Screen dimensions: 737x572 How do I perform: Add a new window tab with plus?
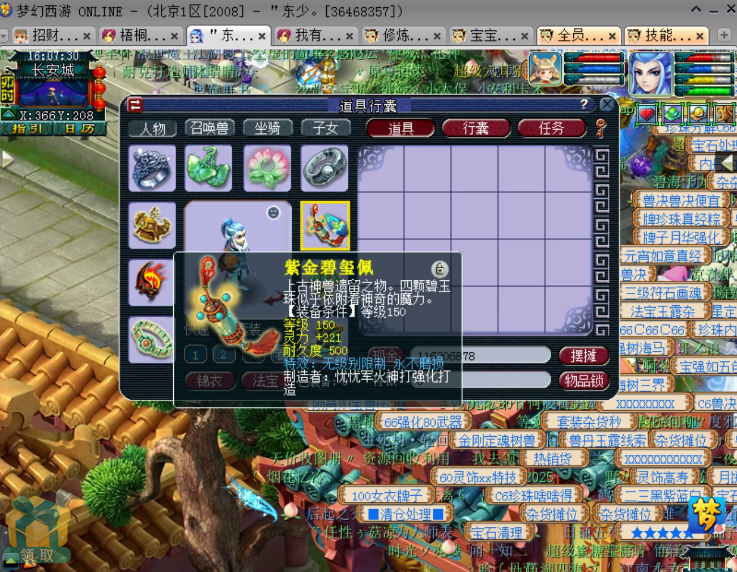click(724, 35)
